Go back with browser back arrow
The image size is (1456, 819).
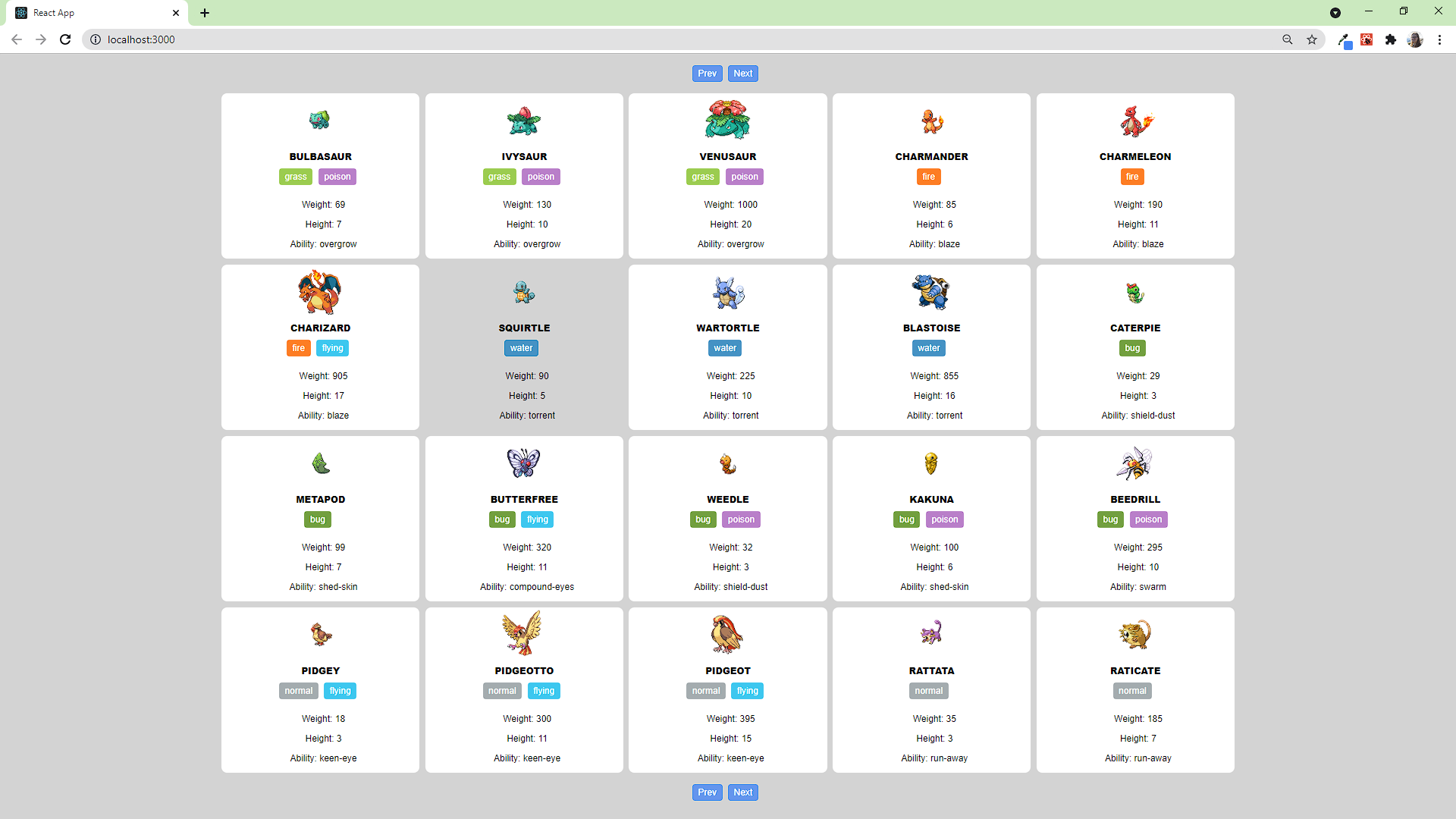point(17,39)
